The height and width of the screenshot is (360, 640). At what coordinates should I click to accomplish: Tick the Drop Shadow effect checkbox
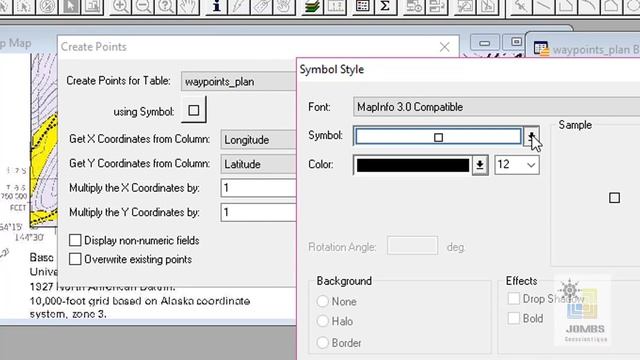513,298
